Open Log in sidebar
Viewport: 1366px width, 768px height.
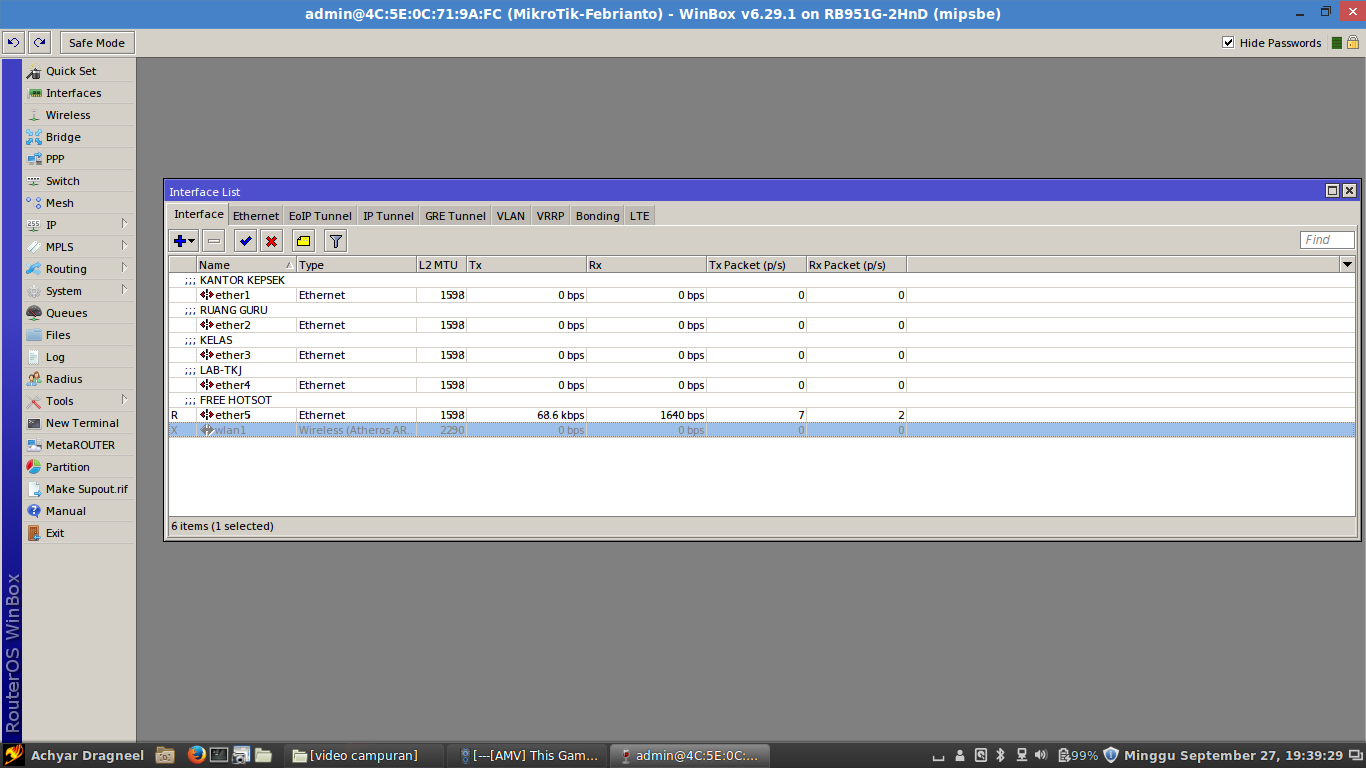coord(78,357)
